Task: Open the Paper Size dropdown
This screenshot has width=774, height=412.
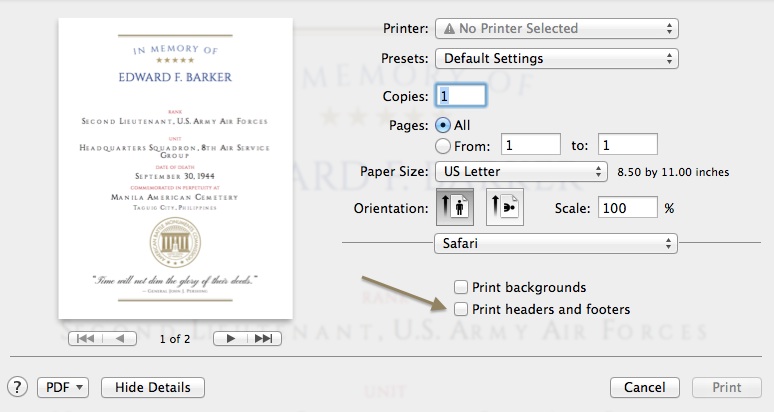Action: pyautogui.click(x=521, y=172)
